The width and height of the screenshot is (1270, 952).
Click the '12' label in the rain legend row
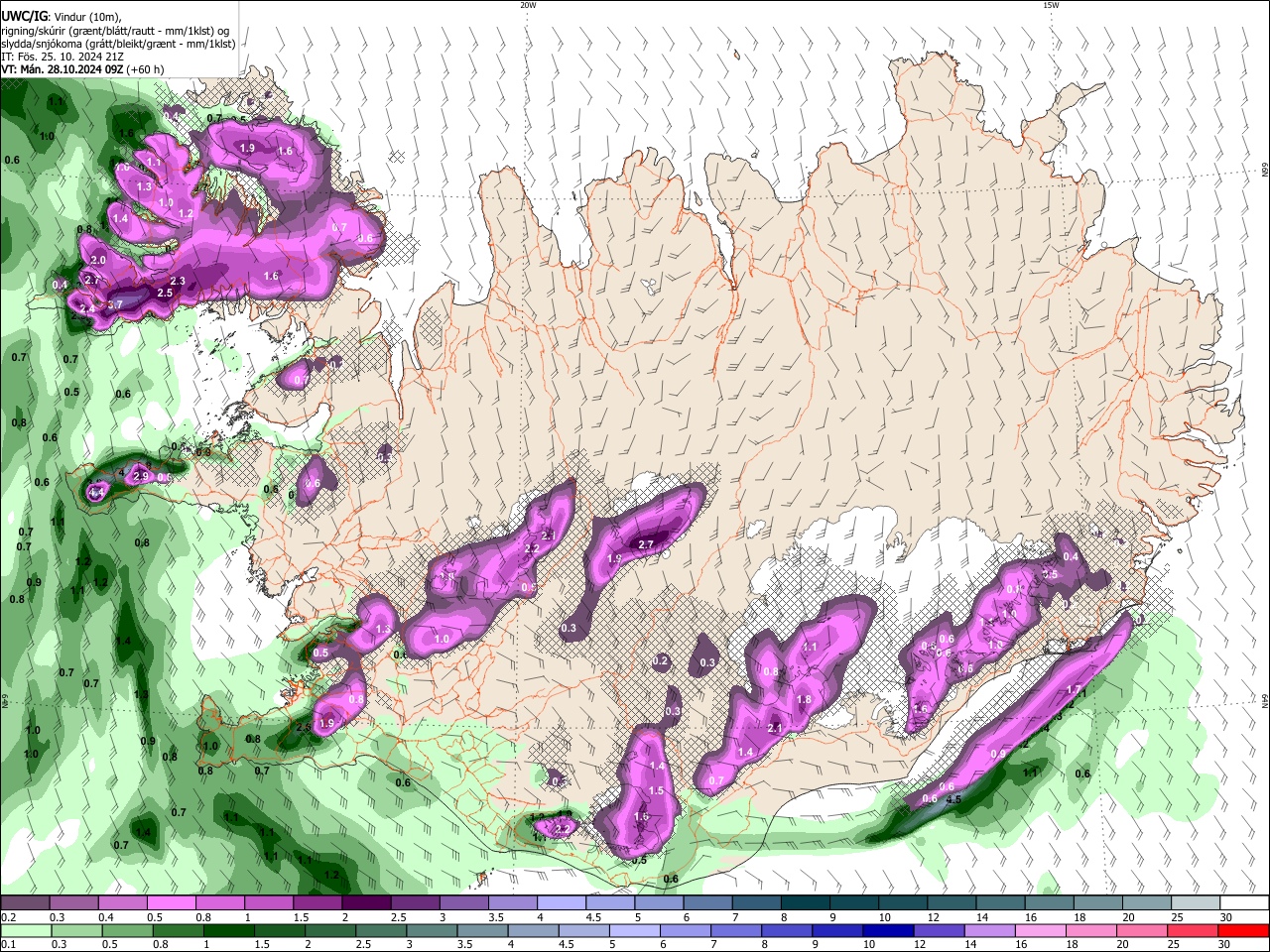click(x=920, y=944)
